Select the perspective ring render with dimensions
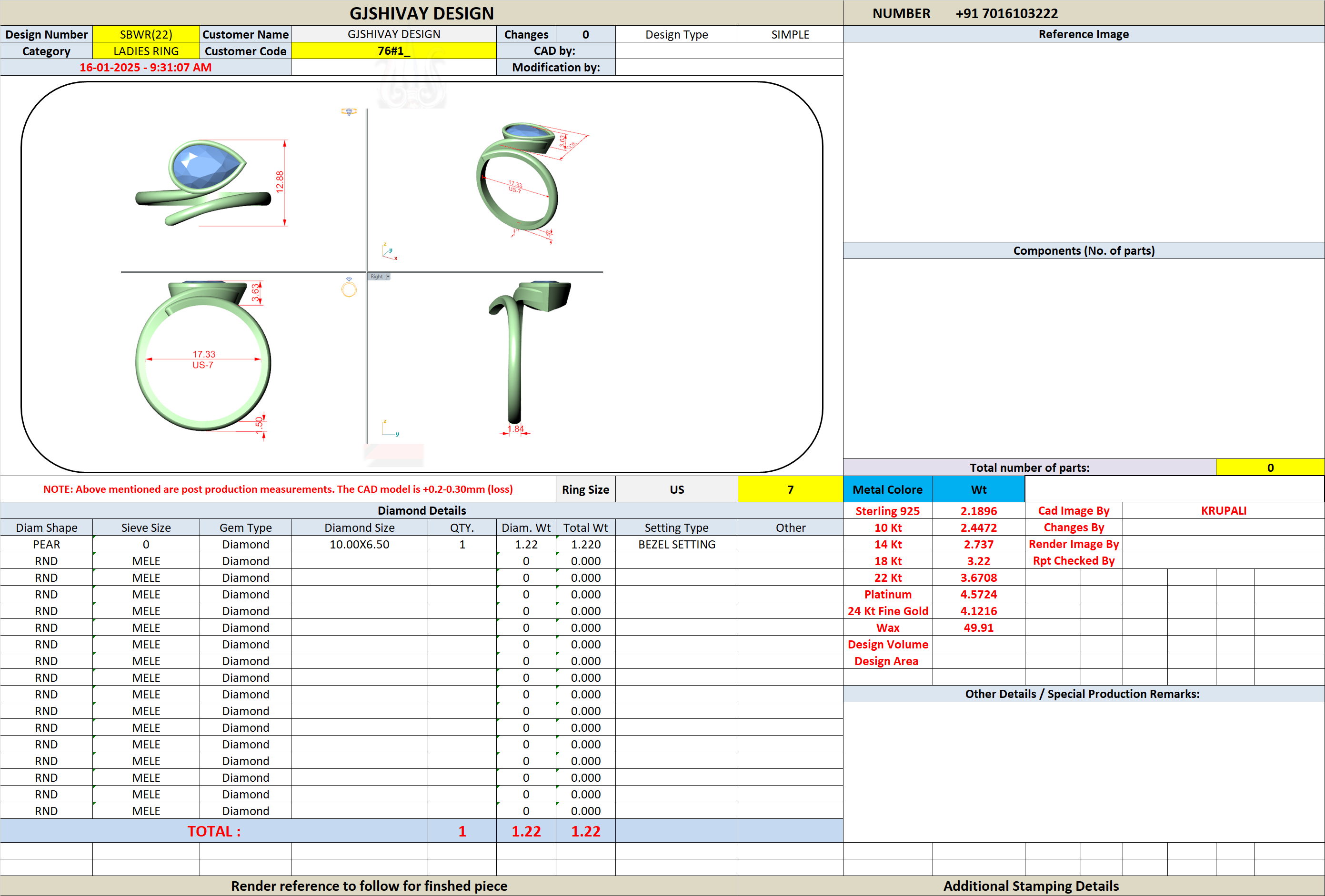The image size is (1325, 896). point(517,177)
